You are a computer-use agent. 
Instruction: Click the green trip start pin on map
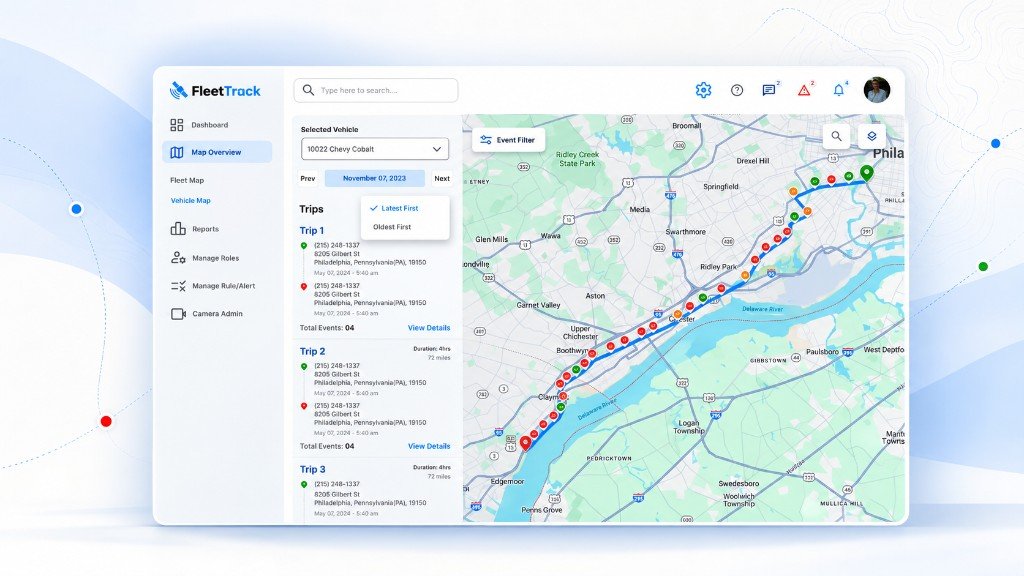(867, 174)
